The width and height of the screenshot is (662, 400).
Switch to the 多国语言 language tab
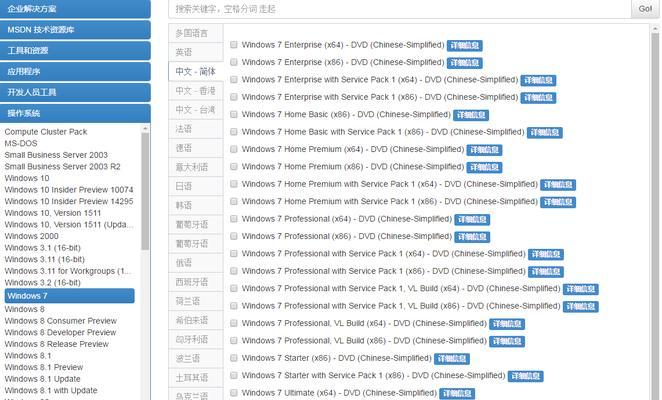195,33
